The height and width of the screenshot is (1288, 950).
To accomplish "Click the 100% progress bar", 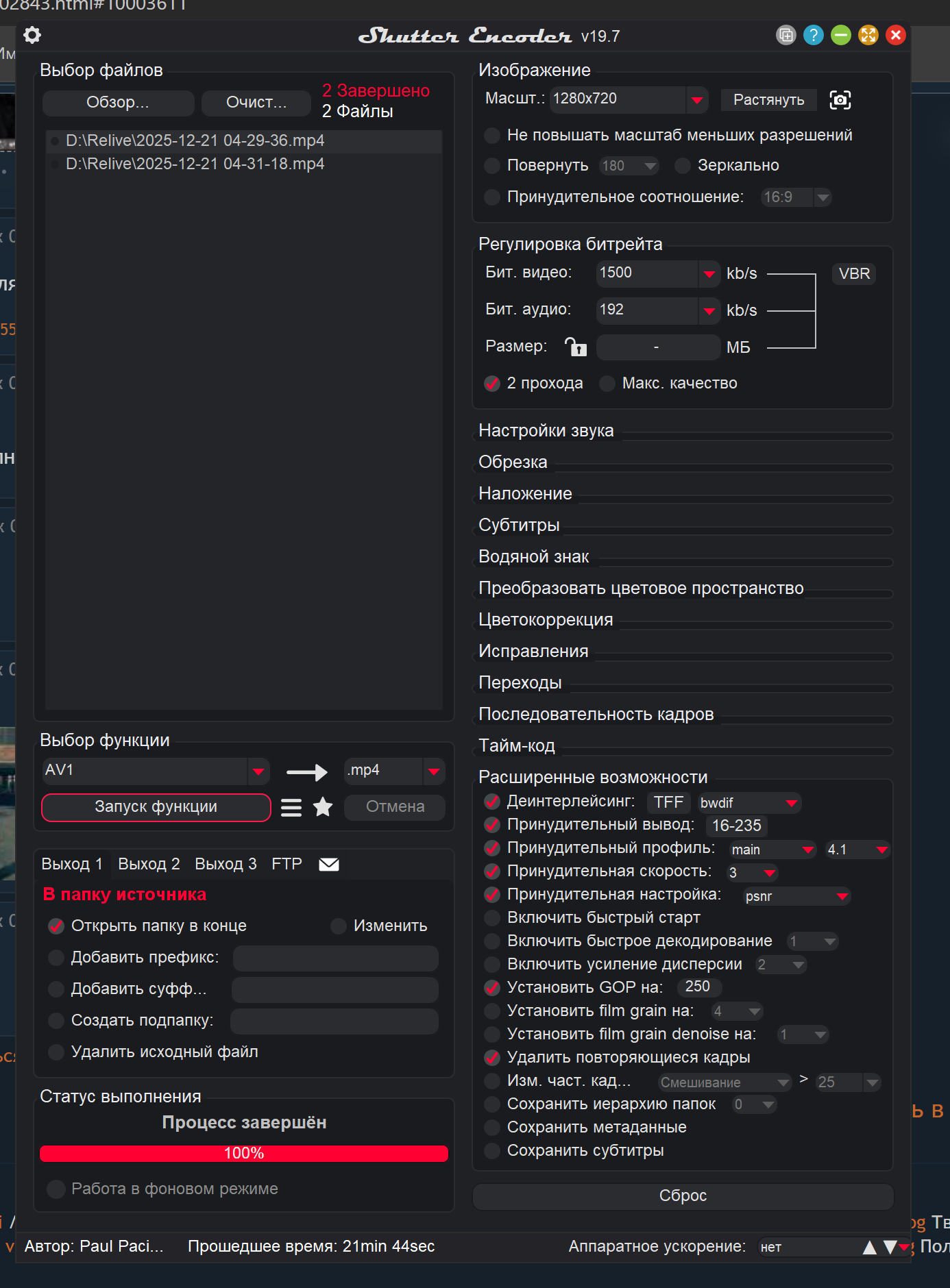I will click(x=244, y=1154).
